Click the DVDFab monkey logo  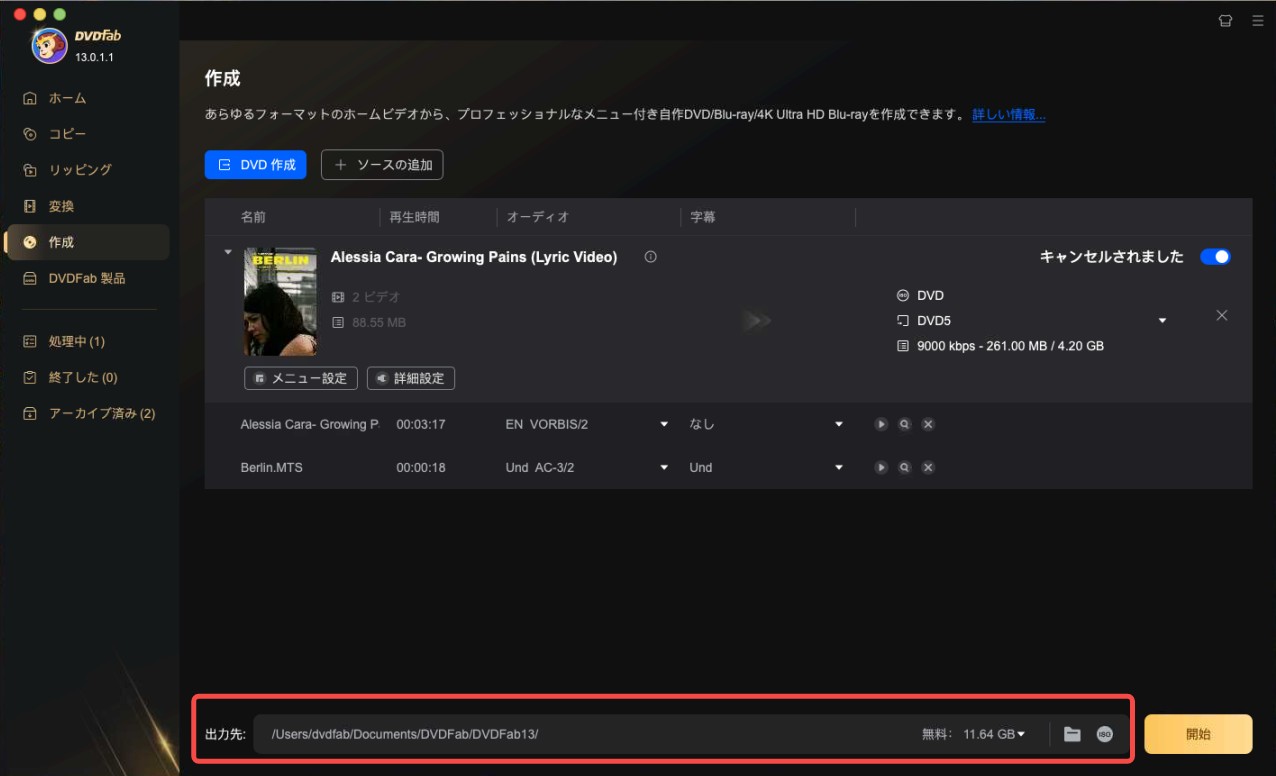click(x=49, y=45)
